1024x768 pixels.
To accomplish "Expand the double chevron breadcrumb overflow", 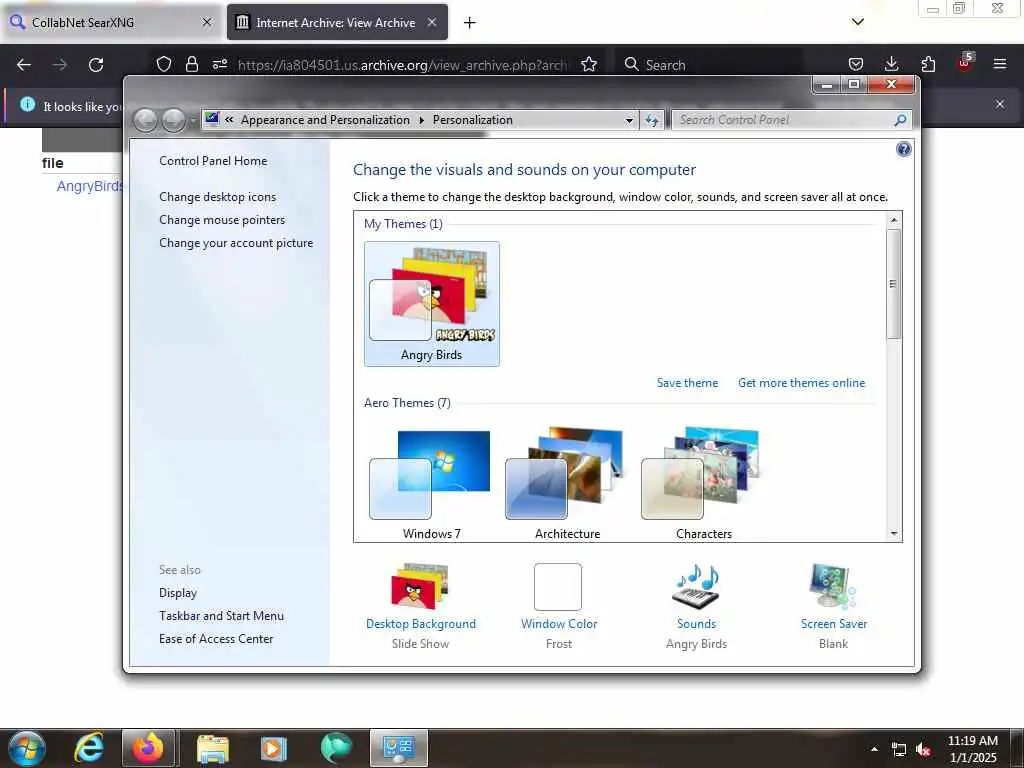I will (229, 120).
